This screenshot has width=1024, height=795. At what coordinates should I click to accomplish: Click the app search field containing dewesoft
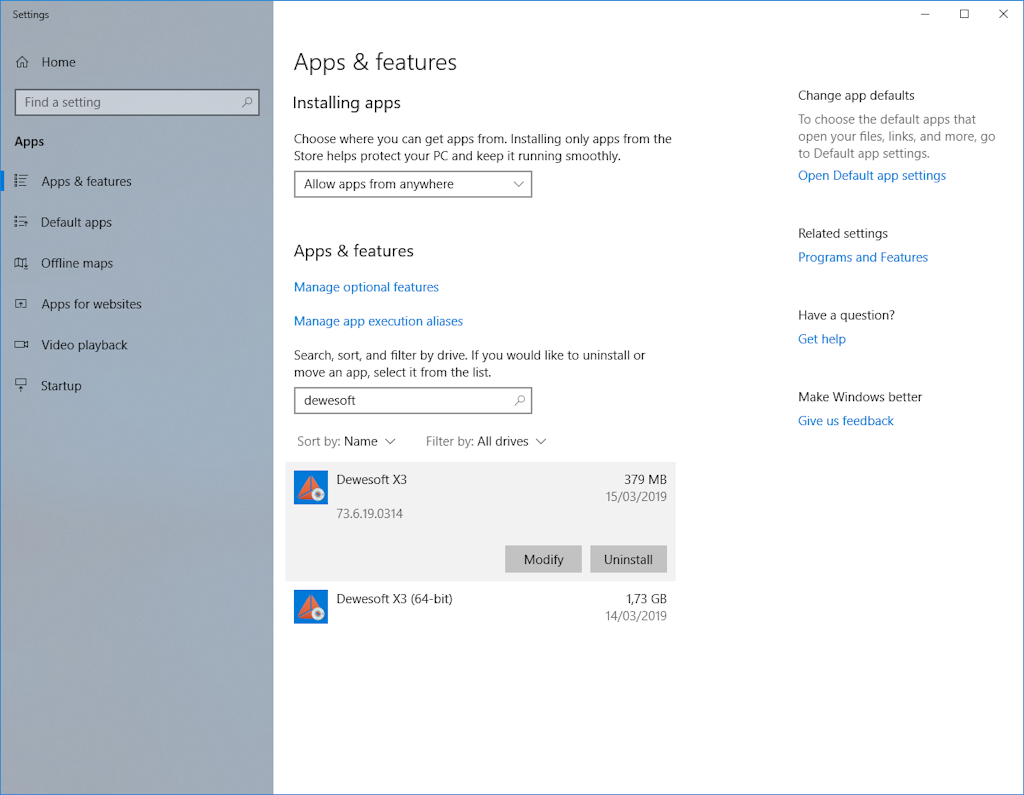click(413, 400)
